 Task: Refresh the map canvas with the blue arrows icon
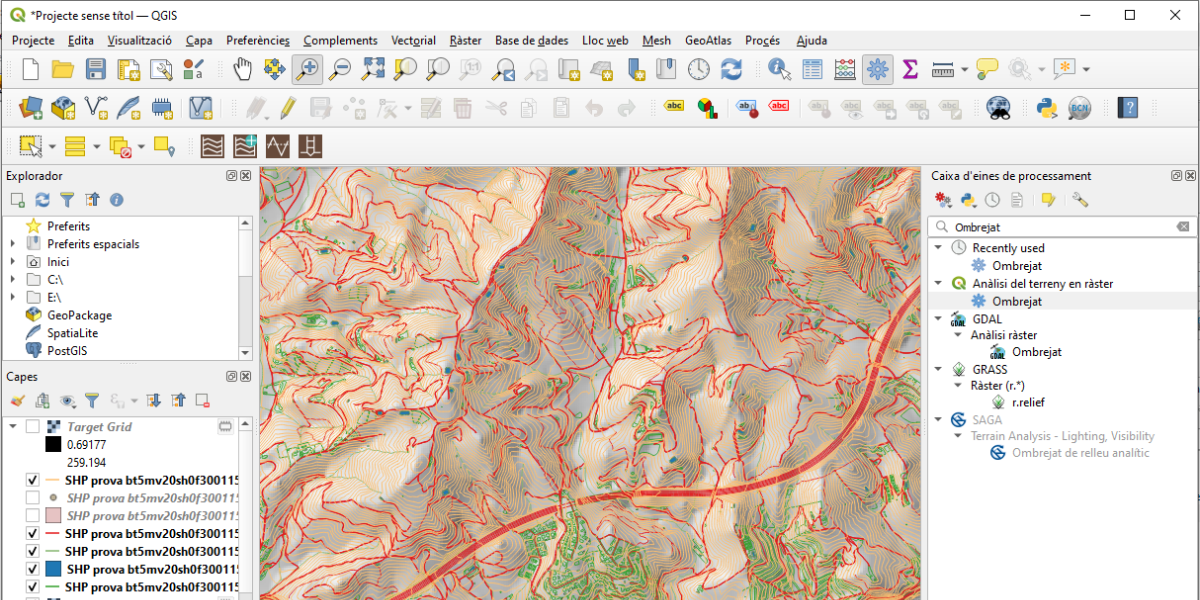731,69
